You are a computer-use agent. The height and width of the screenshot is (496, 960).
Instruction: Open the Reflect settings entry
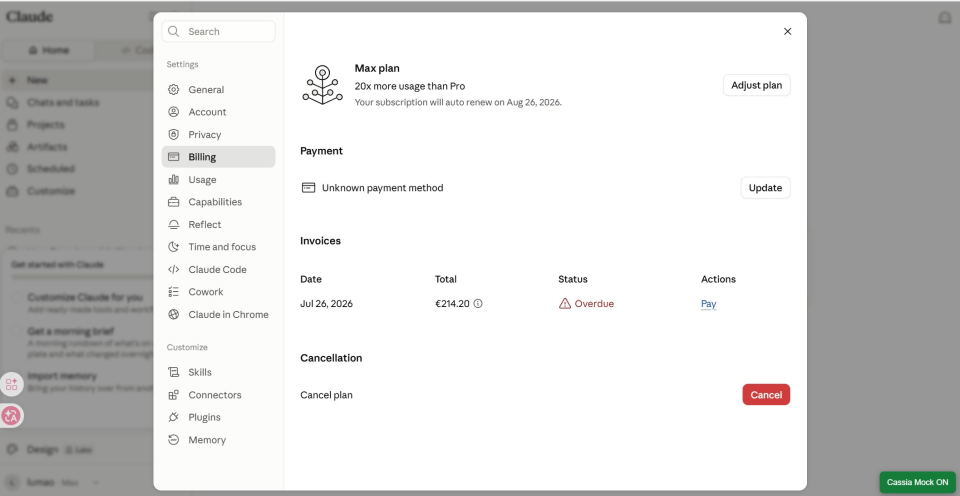pos(219,225)
